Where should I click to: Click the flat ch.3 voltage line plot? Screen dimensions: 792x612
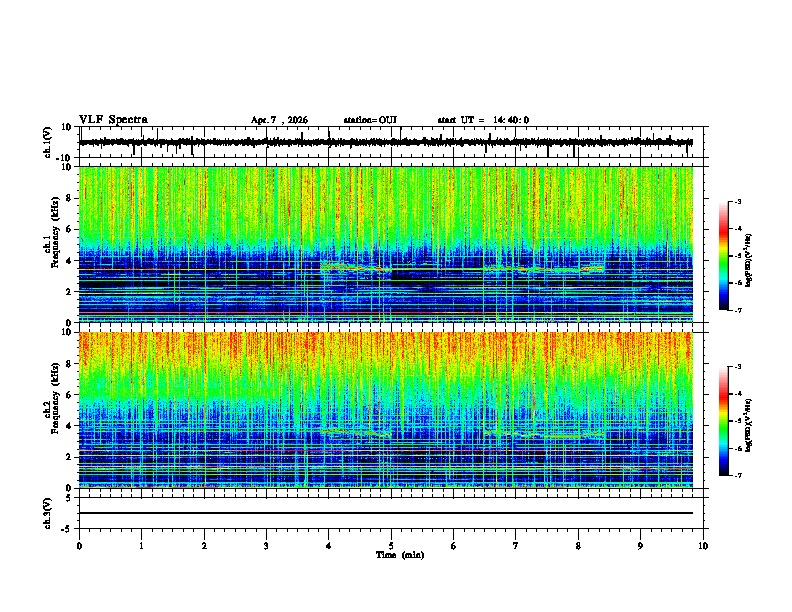point(386,513)
